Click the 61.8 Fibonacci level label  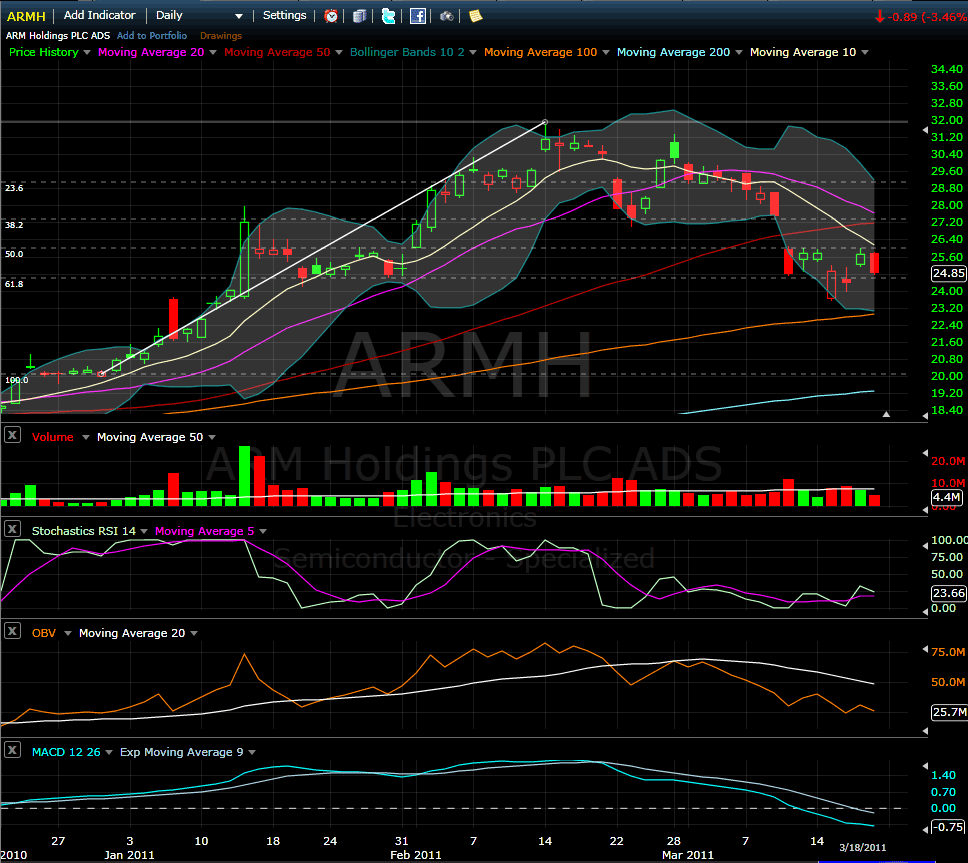click(14, 284)
